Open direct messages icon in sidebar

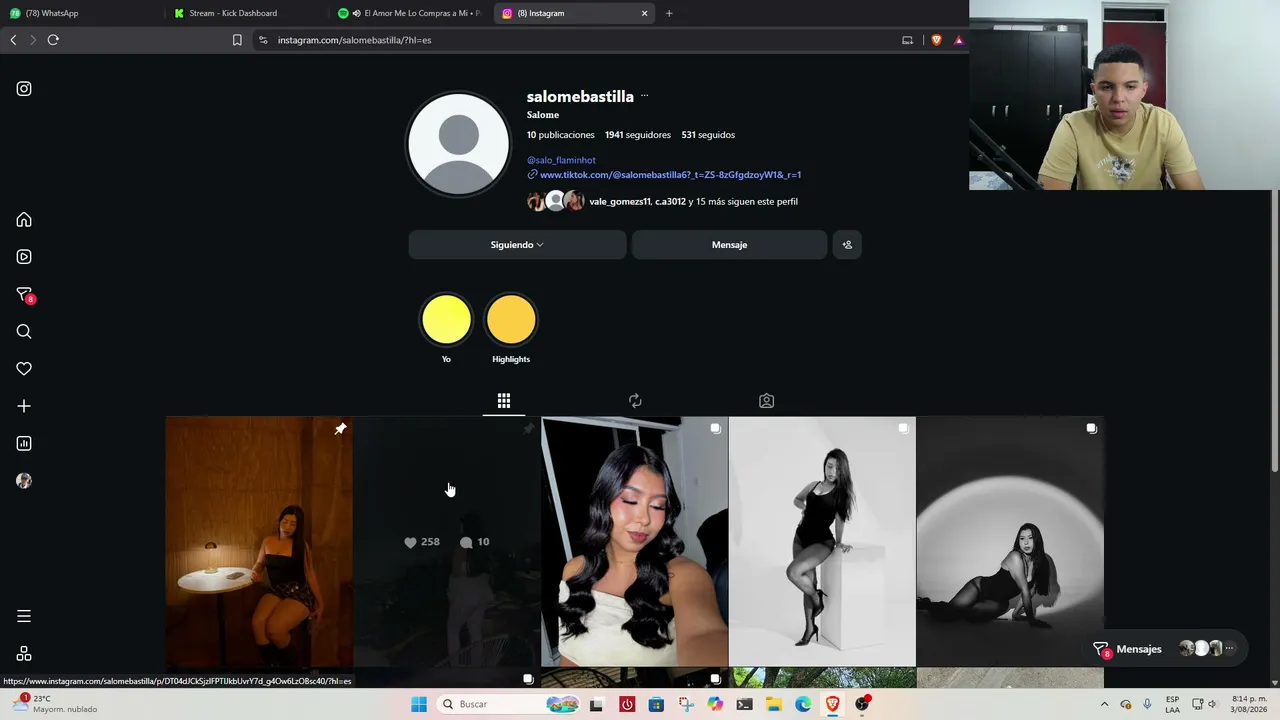tap(24, 295)
